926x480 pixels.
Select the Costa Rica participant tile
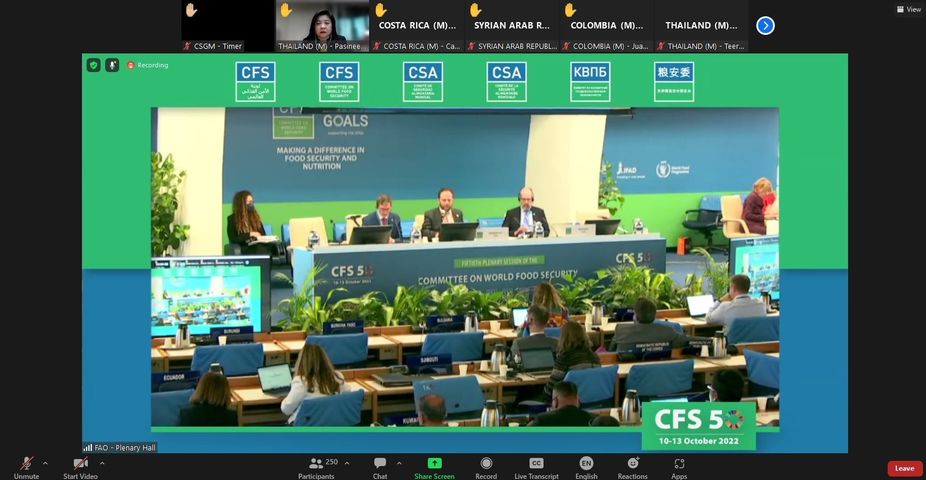pos(417,26)
